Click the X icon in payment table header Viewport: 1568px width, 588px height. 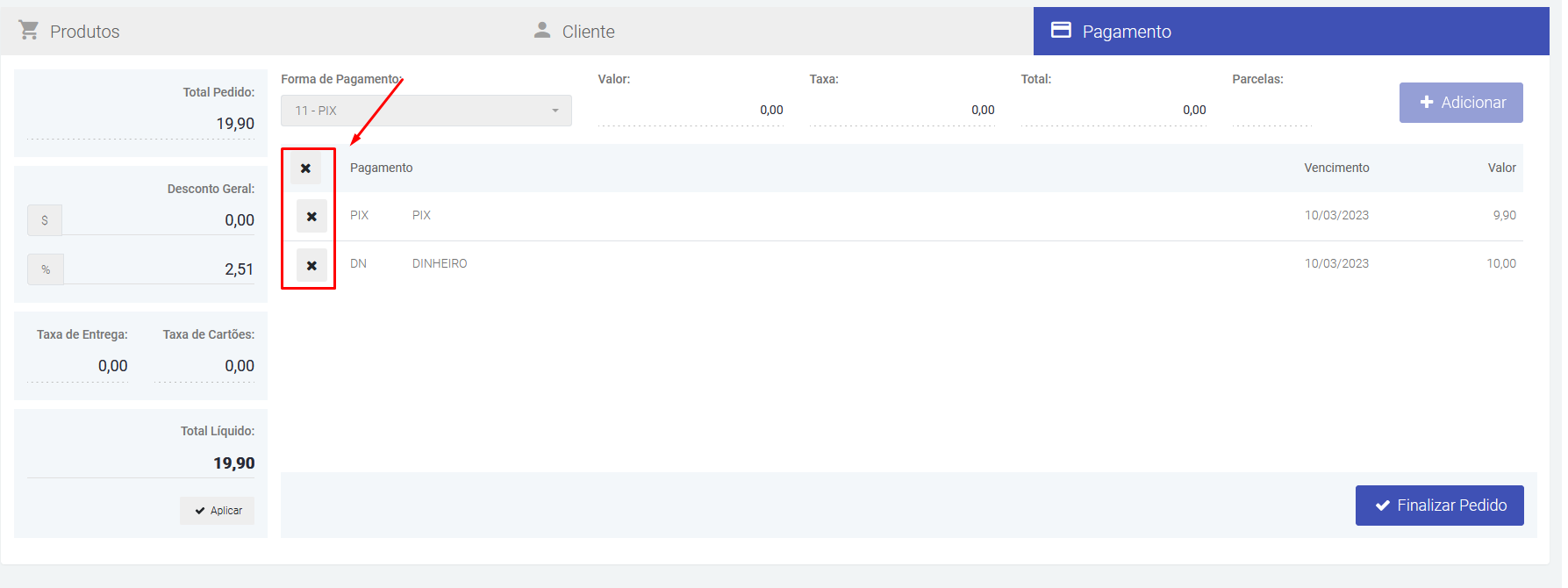pyautogui.click(x=305, y=168)
